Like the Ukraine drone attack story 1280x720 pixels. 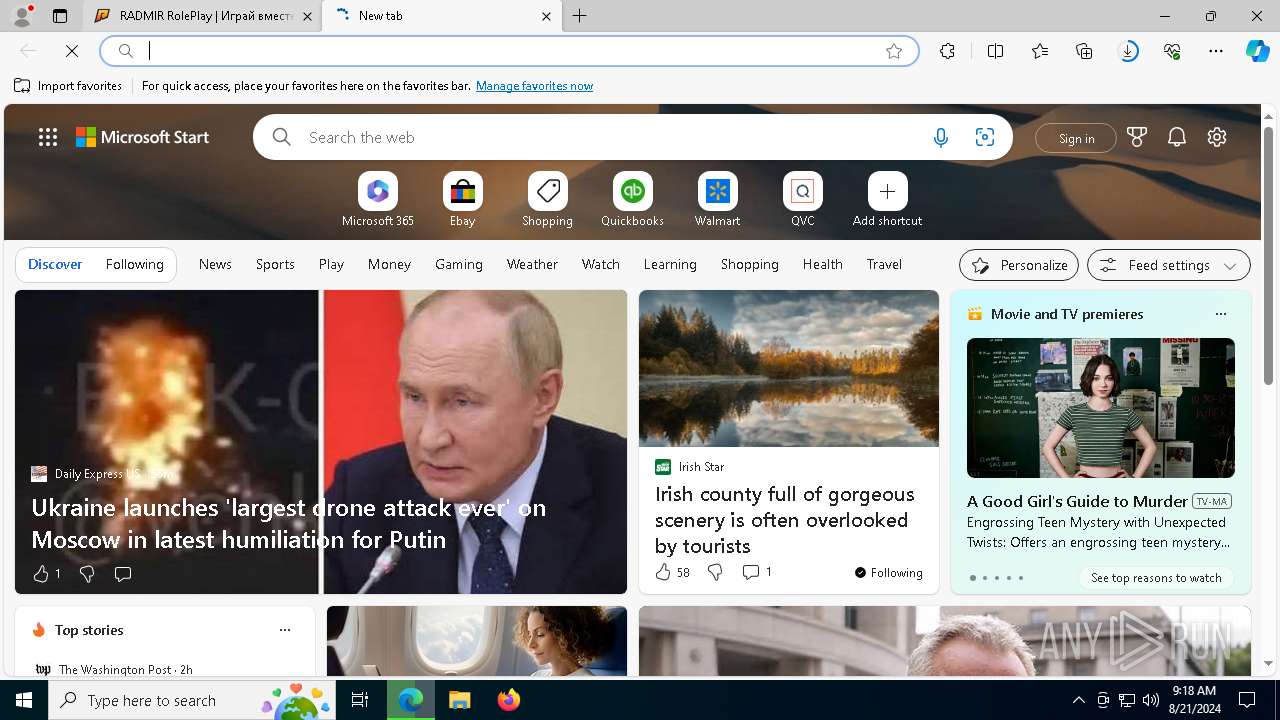pyautogui.click(x=41, y=573)
